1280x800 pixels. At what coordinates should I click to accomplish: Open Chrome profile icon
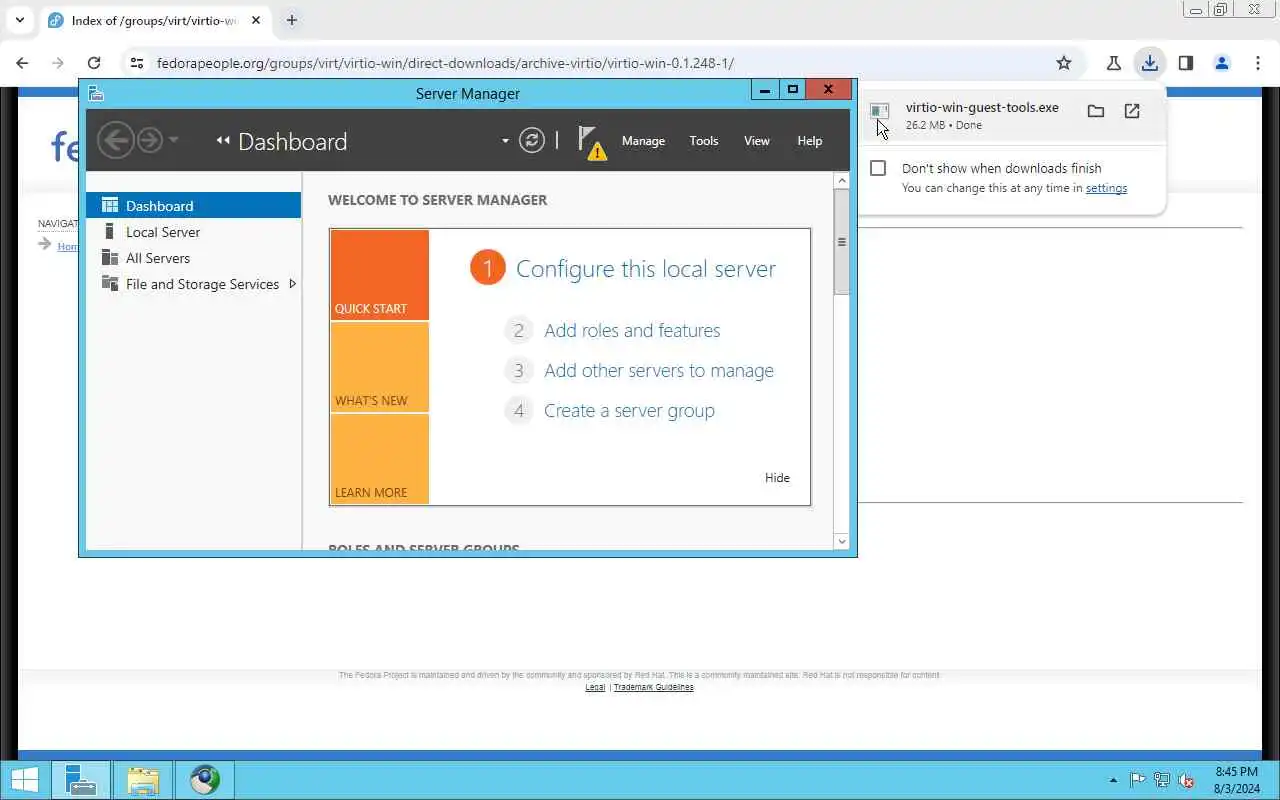point(1222,63)
